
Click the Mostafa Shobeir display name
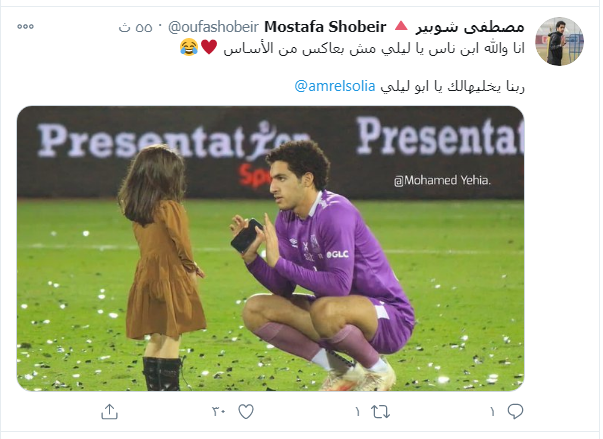(325, 27)
